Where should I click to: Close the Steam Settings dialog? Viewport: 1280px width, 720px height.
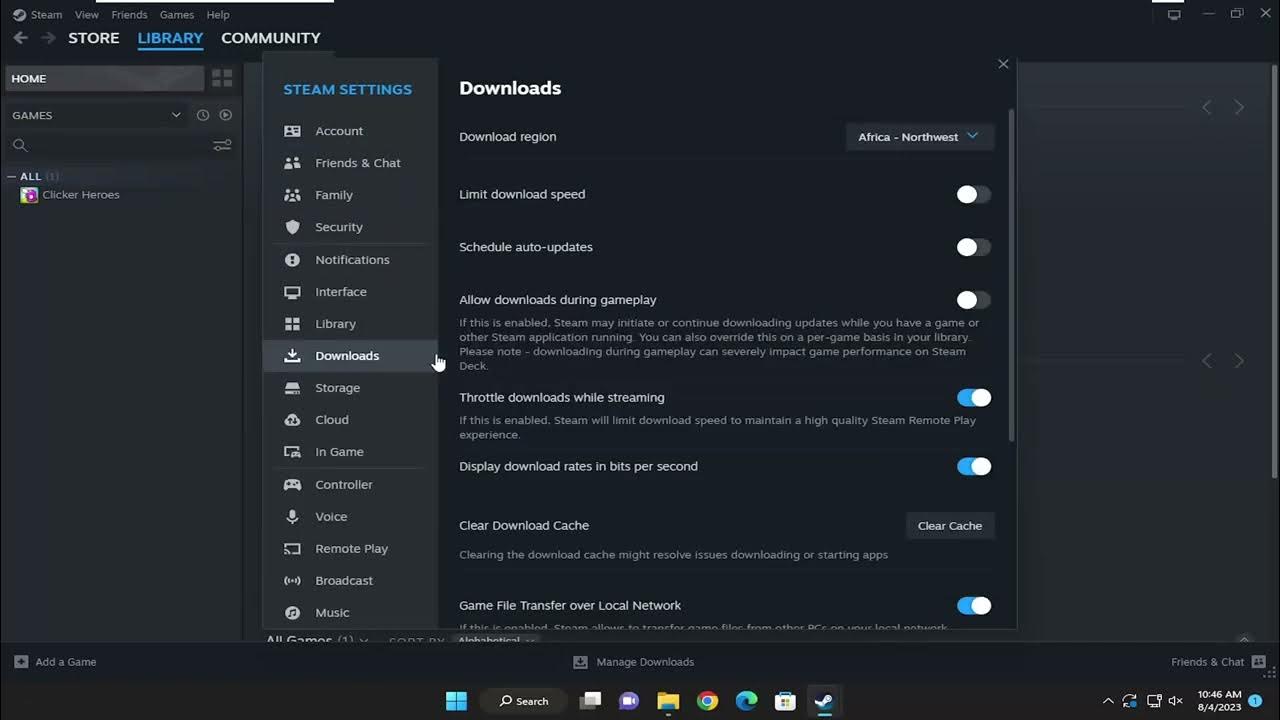tap(1003, 64)
